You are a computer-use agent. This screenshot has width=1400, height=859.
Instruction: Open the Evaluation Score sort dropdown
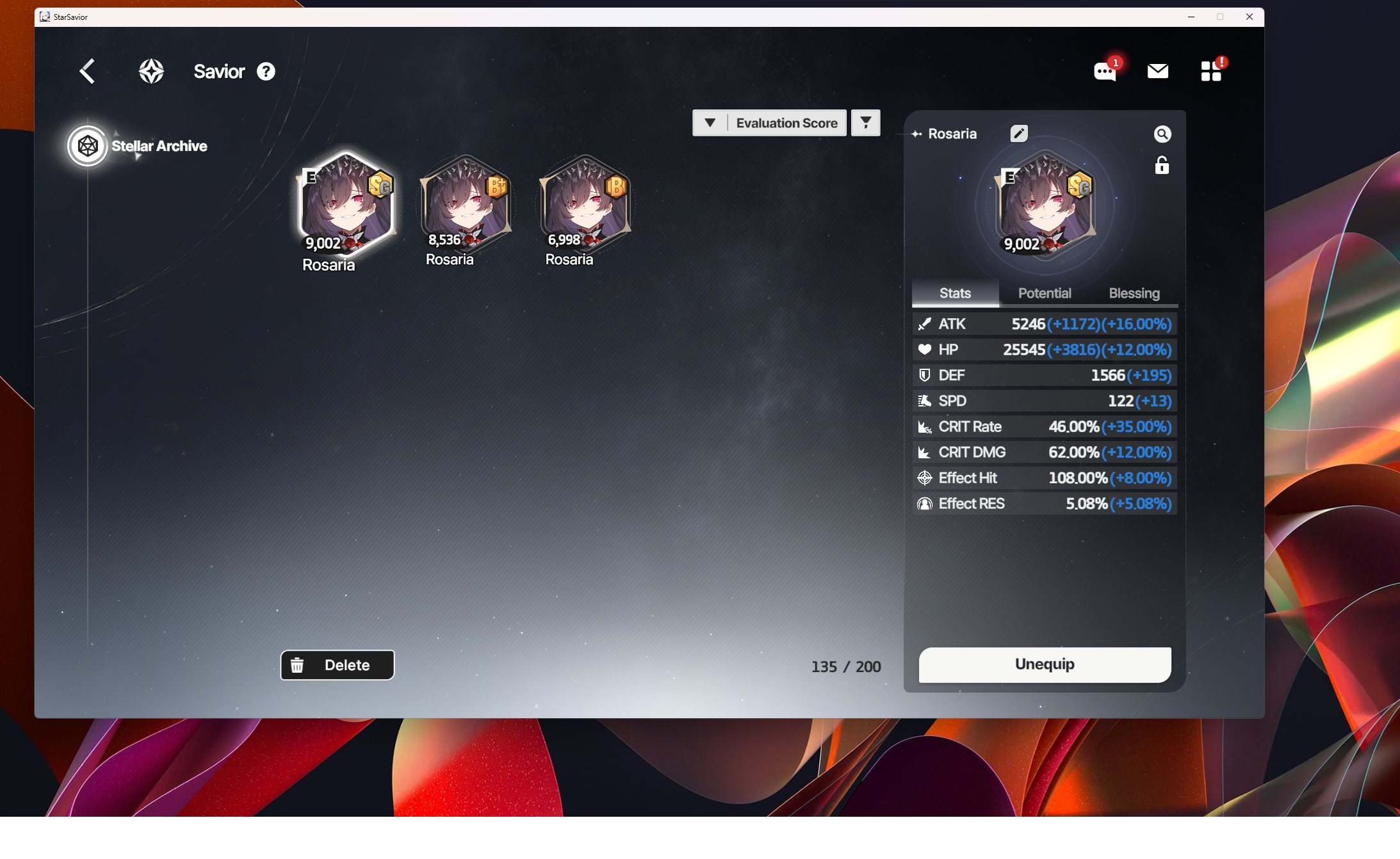click(786, 123)
